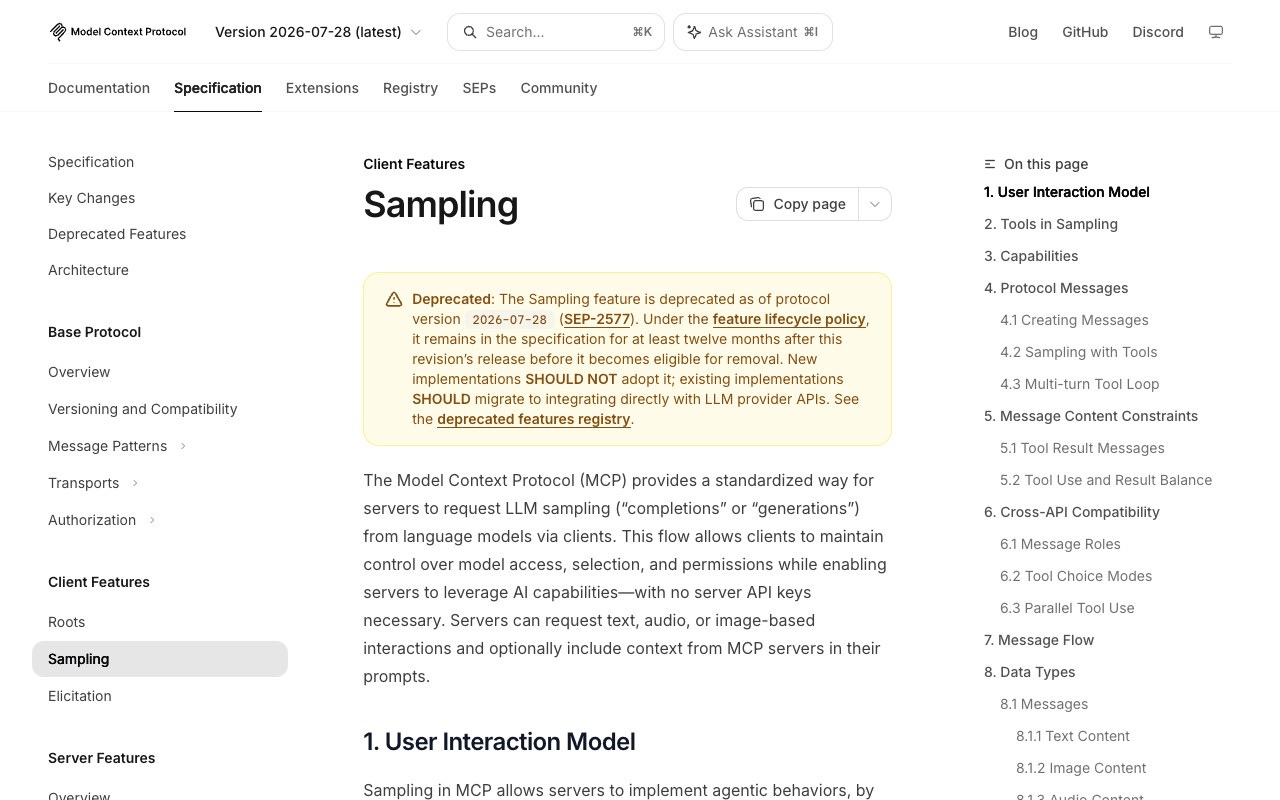
Task: Open the Copy page options chevron
Action: tap(875, 204)
